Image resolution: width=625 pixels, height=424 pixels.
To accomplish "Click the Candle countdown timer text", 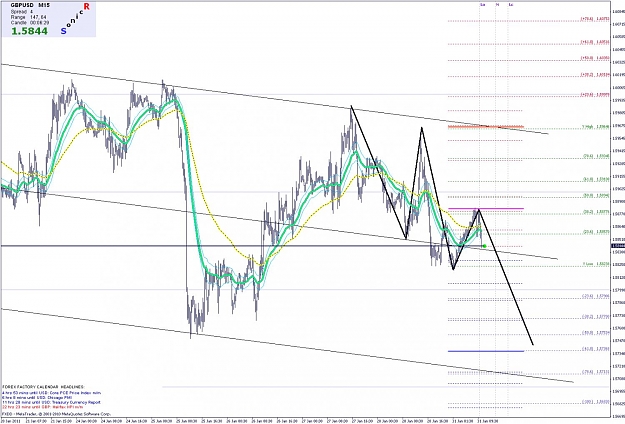I will (x=30, y=23).
